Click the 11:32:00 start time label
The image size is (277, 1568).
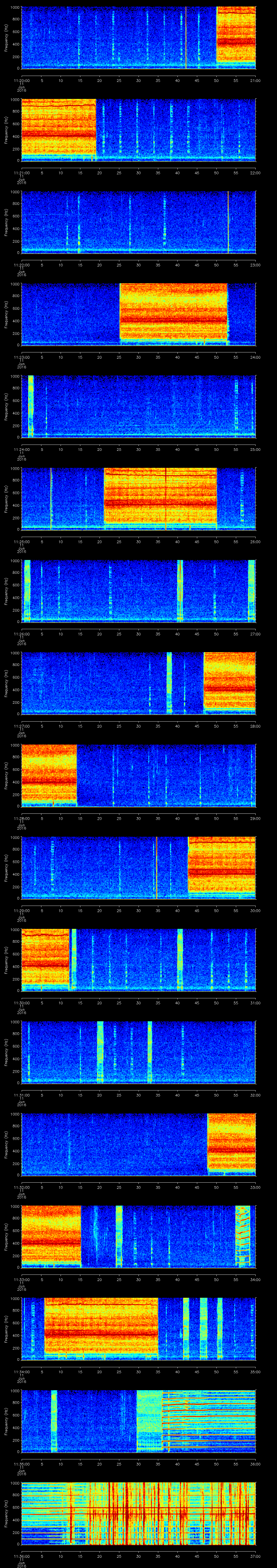point(21,1187)
